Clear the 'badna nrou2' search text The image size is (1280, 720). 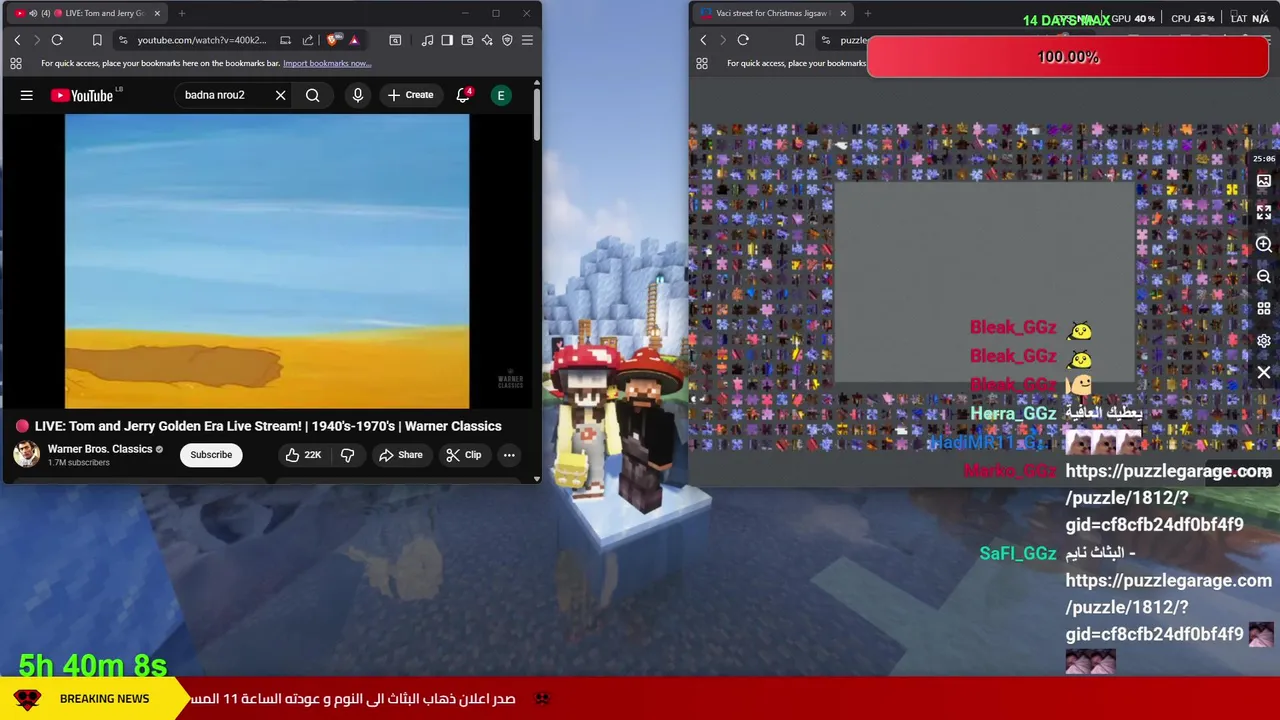click(x=280, y=95)
